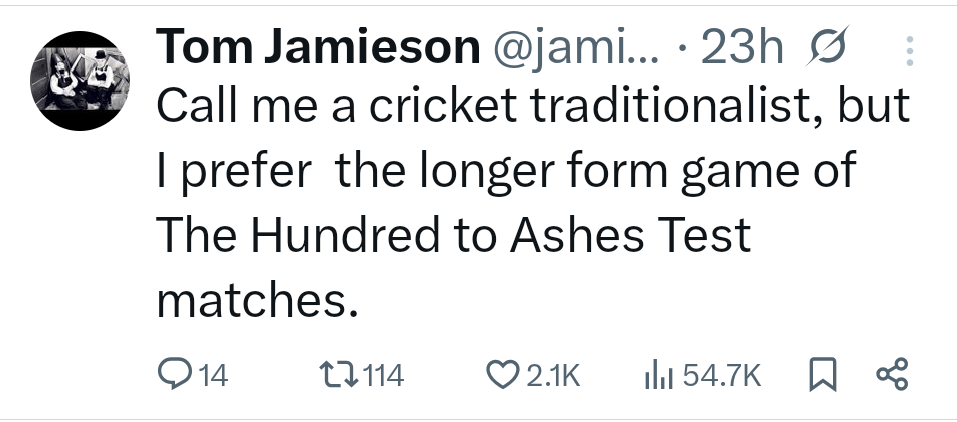This screenshot has width=957, height=422.
Task: Open the tweet via the 23h timestamp
Action: click(741, 48)
